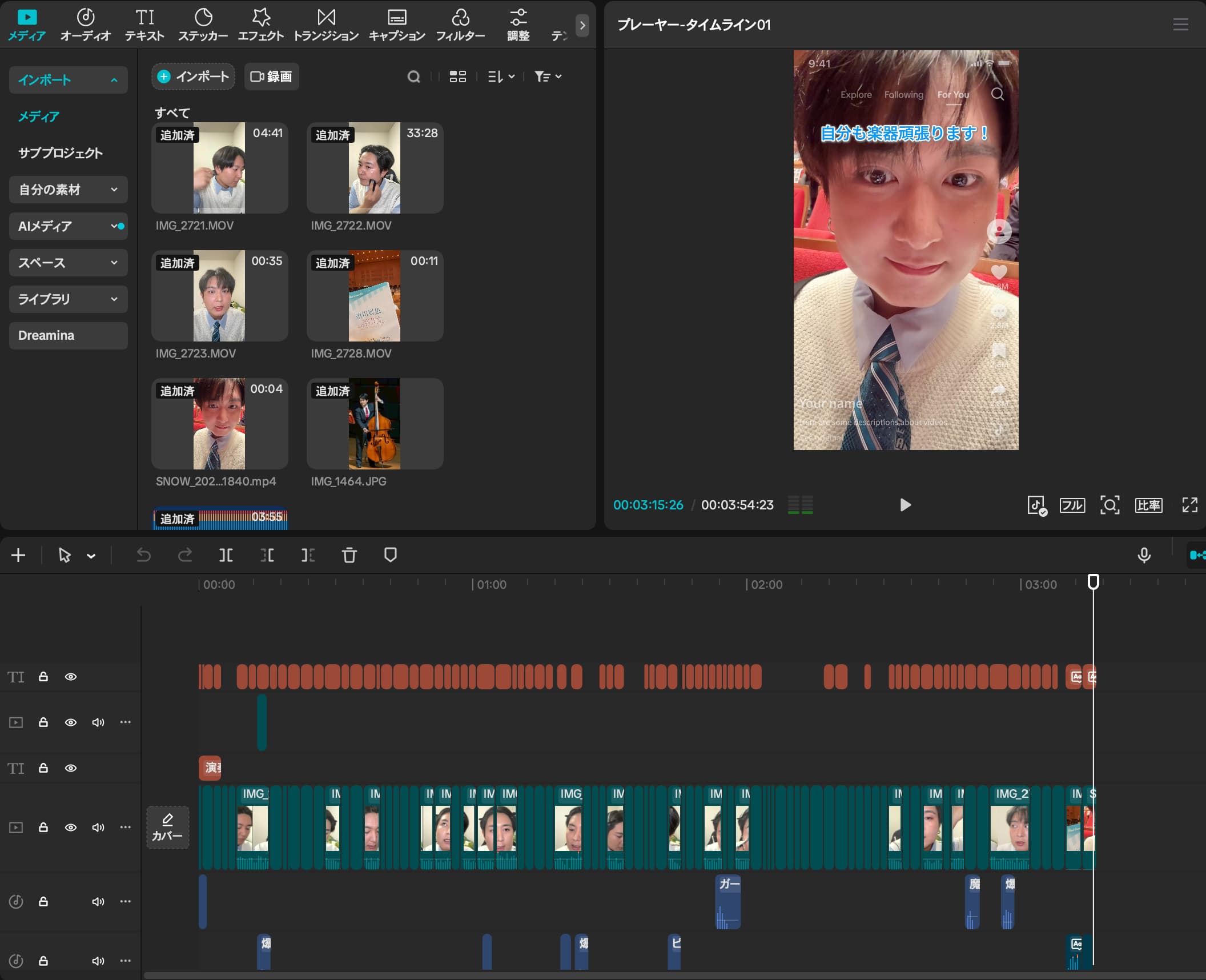Open more options on the overlay video track
The image size is (1206, 980).
126,722
